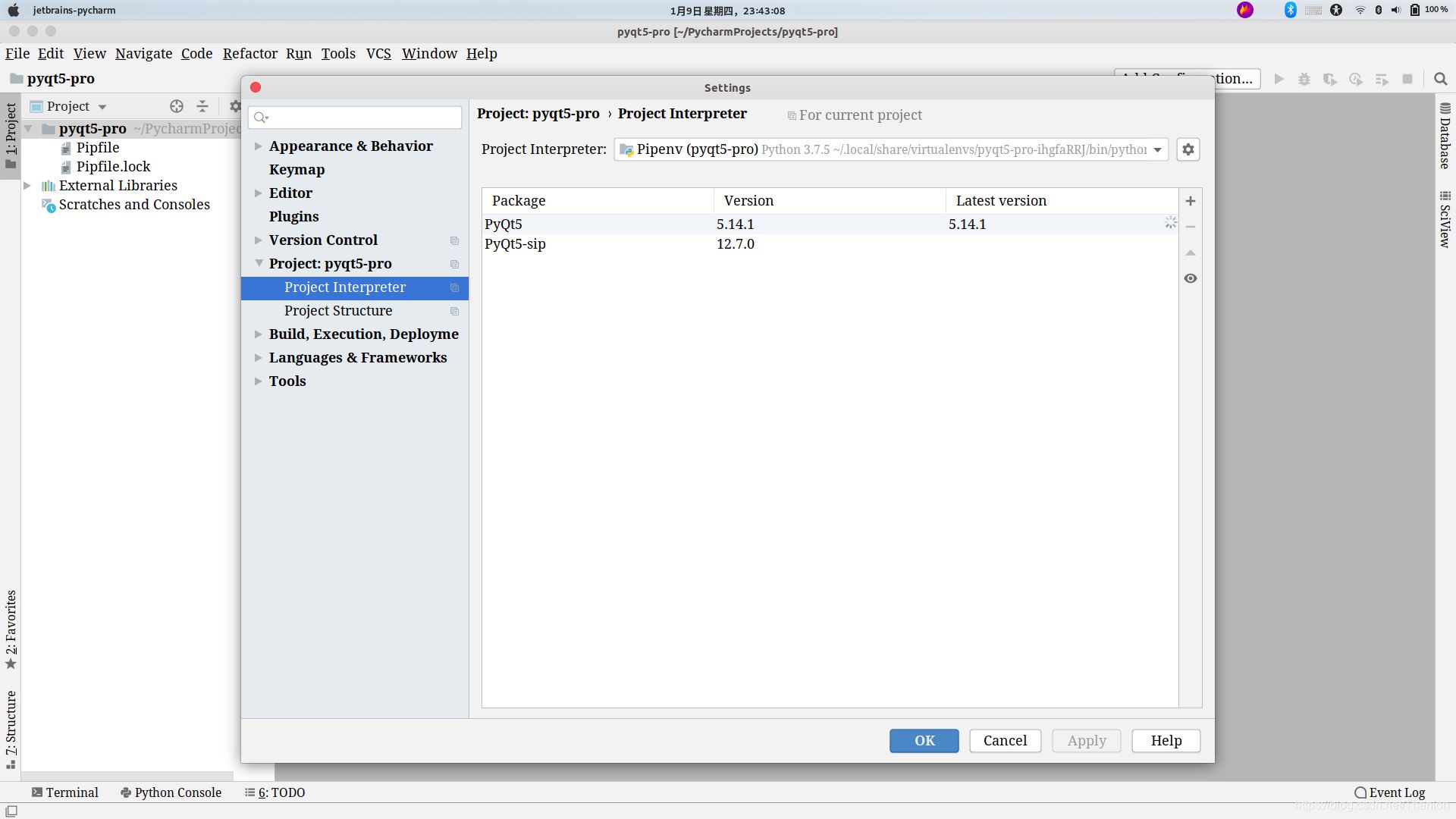This screenshot has height=819, width=1456.
Task: Uninstall selected package with the minus icon
Action: tap(1190, 227)
